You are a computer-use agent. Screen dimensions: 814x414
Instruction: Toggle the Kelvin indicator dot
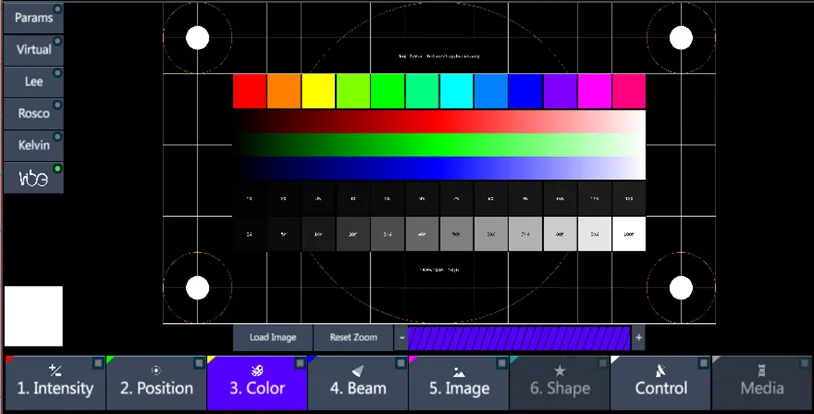(x=58, y=137)
